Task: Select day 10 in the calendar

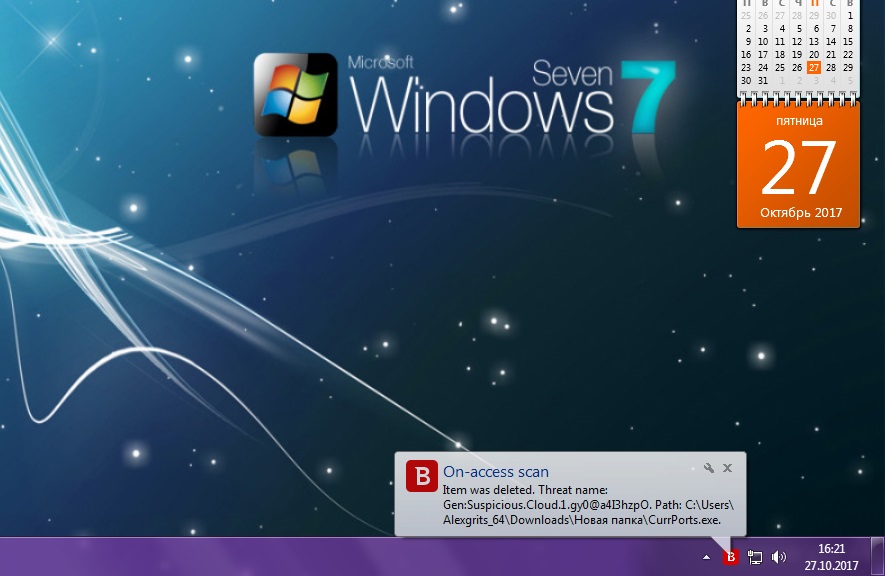Action: click(763, 41)
